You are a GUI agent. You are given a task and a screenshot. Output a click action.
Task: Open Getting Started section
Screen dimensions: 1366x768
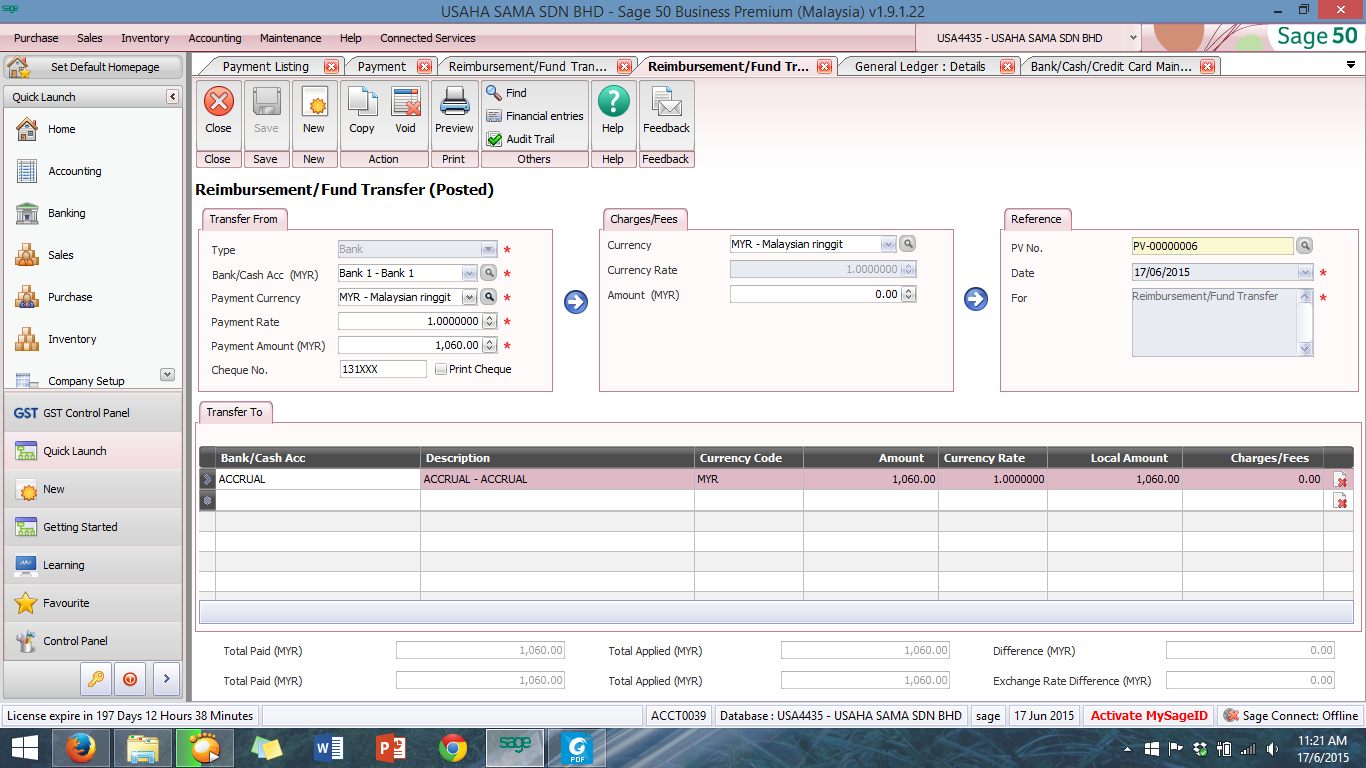[x=93, y=527]
